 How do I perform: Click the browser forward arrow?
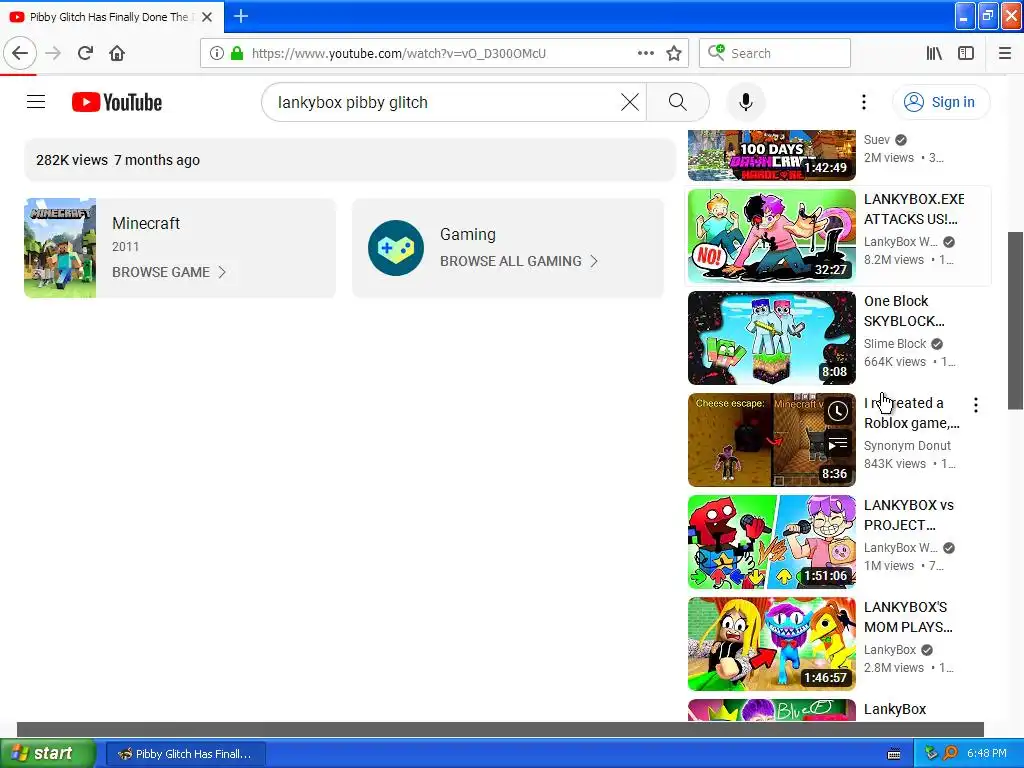tap(54, 54)
